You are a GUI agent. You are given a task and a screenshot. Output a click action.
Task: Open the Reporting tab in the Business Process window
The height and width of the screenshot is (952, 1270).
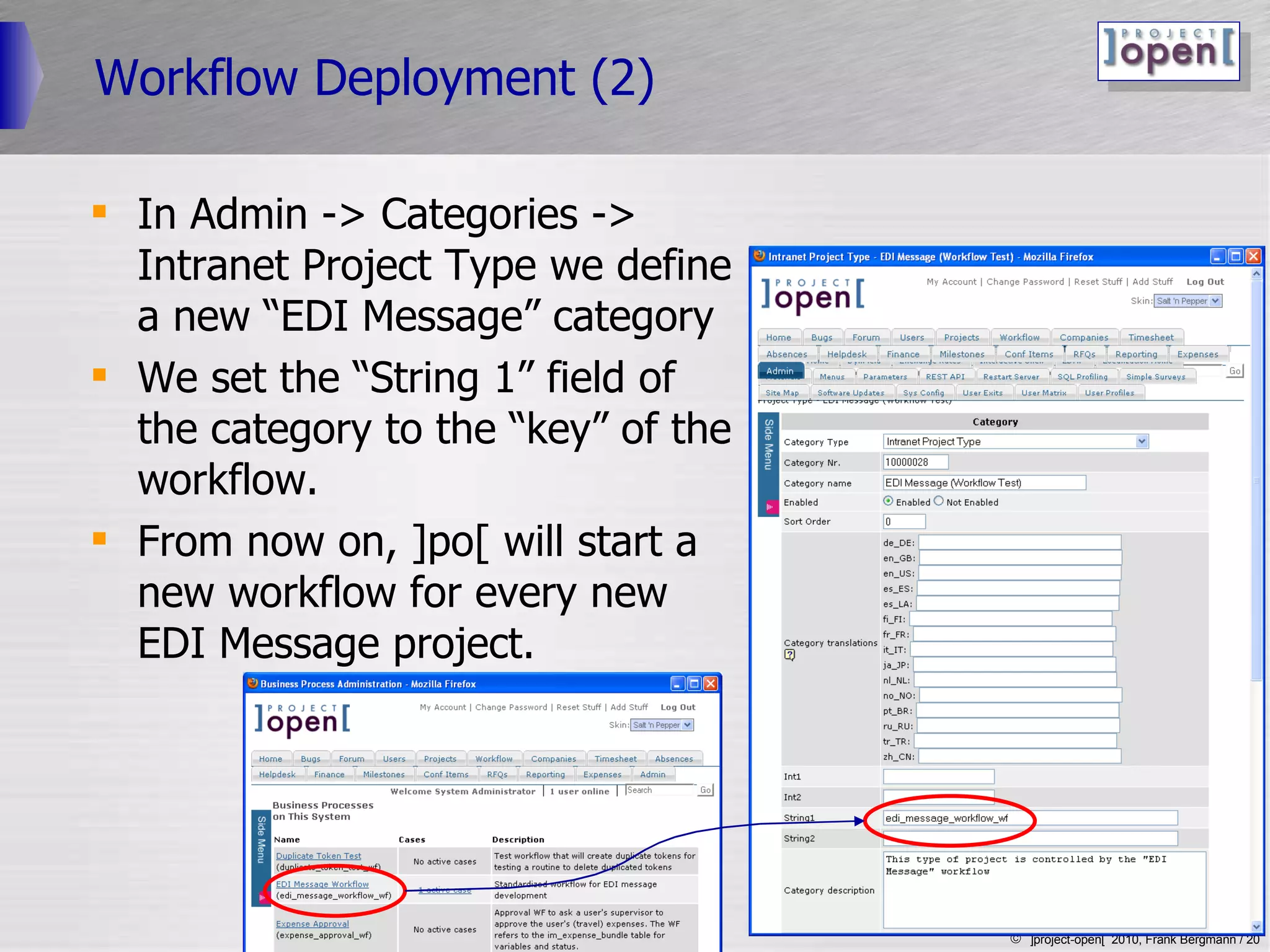[x=545, y=774]
